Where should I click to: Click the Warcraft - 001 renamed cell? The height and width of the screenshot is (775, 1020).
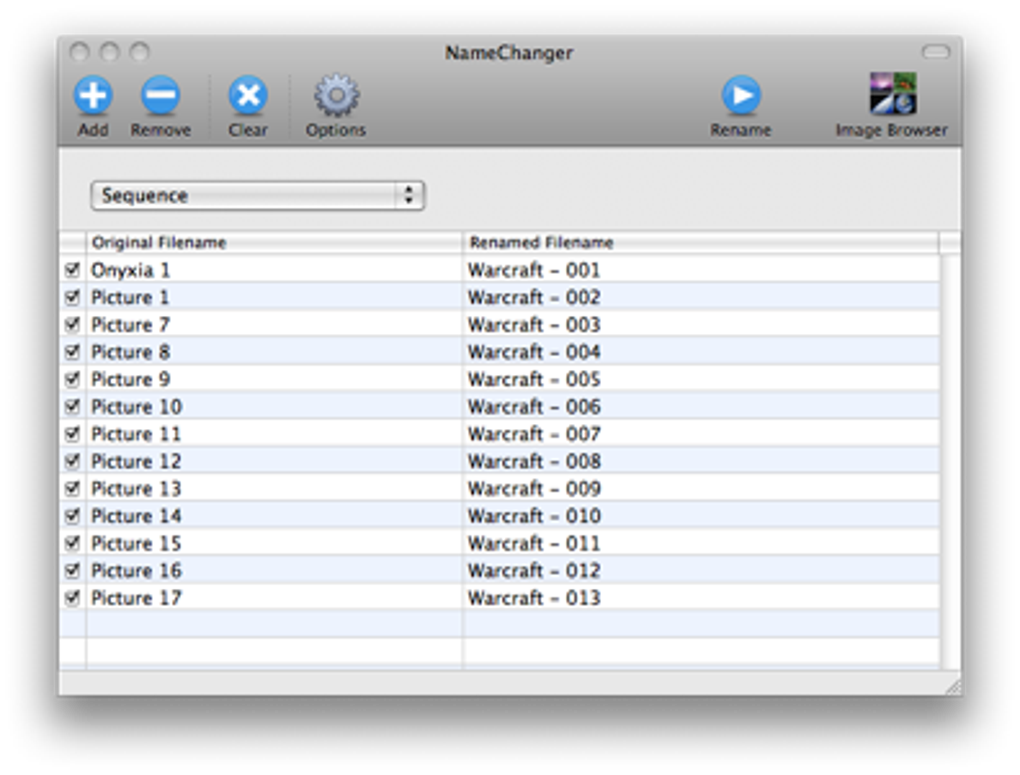[701, 270]
